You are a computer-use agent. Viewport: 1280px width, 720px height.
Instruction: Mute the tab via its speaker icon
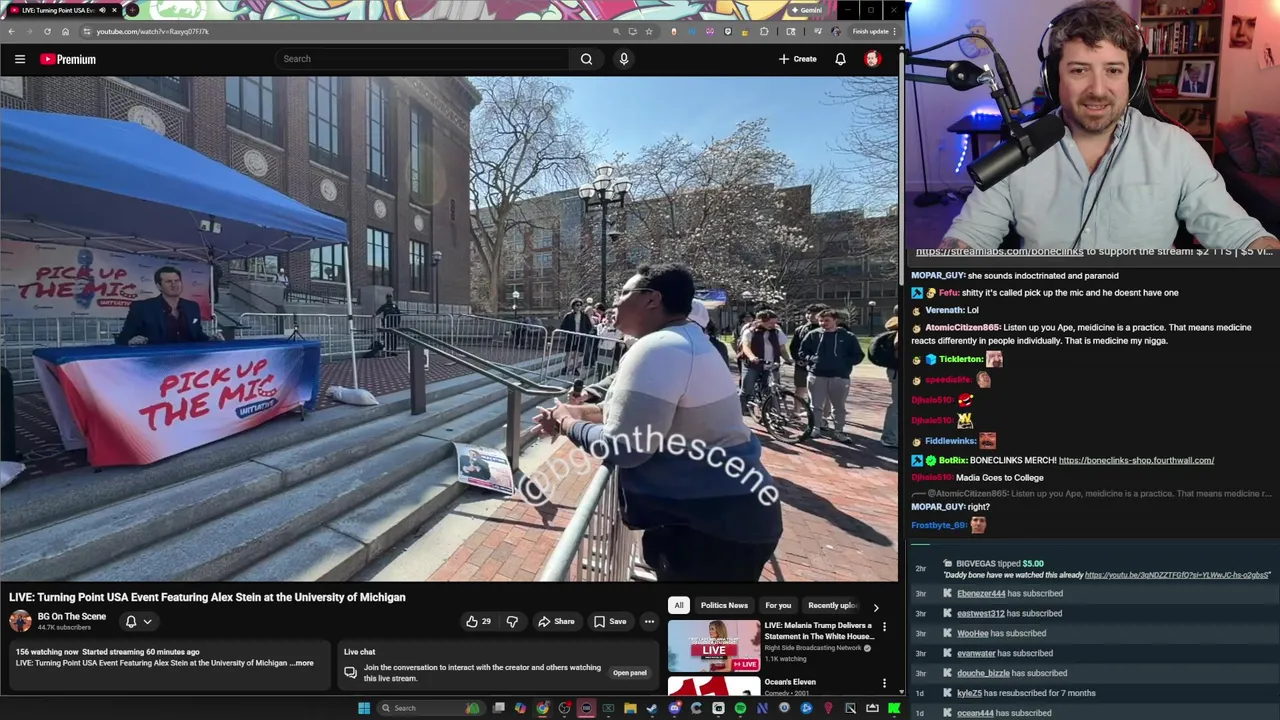pyautogui.click(x=102, y=10)
